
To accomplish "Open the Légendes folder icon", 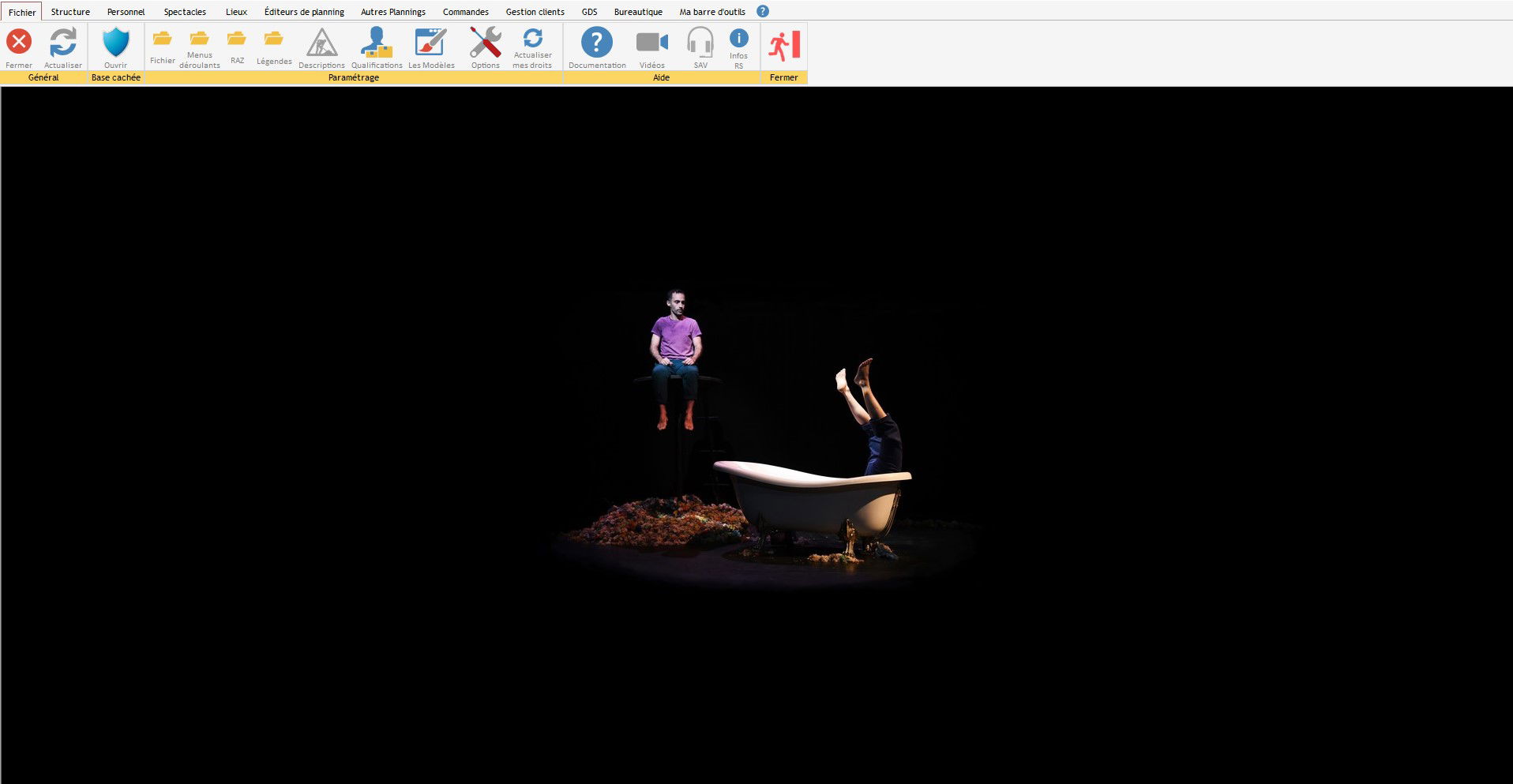I will pos(274,39).
